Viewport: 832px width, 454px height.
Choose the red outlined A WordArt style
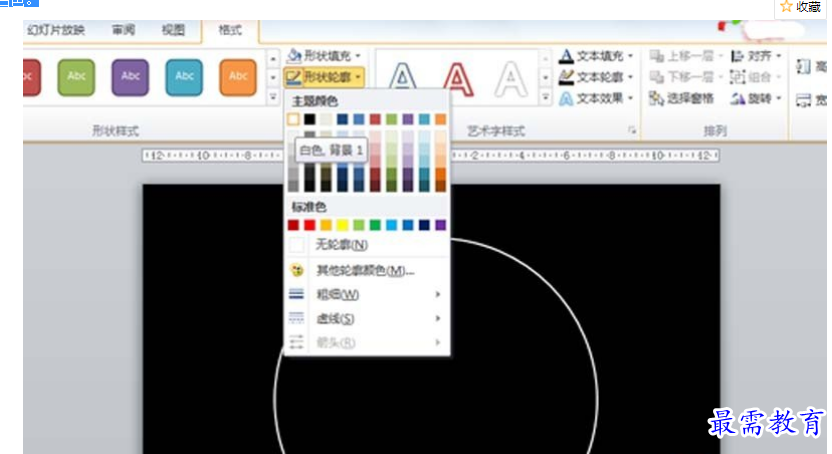[457, 78]
